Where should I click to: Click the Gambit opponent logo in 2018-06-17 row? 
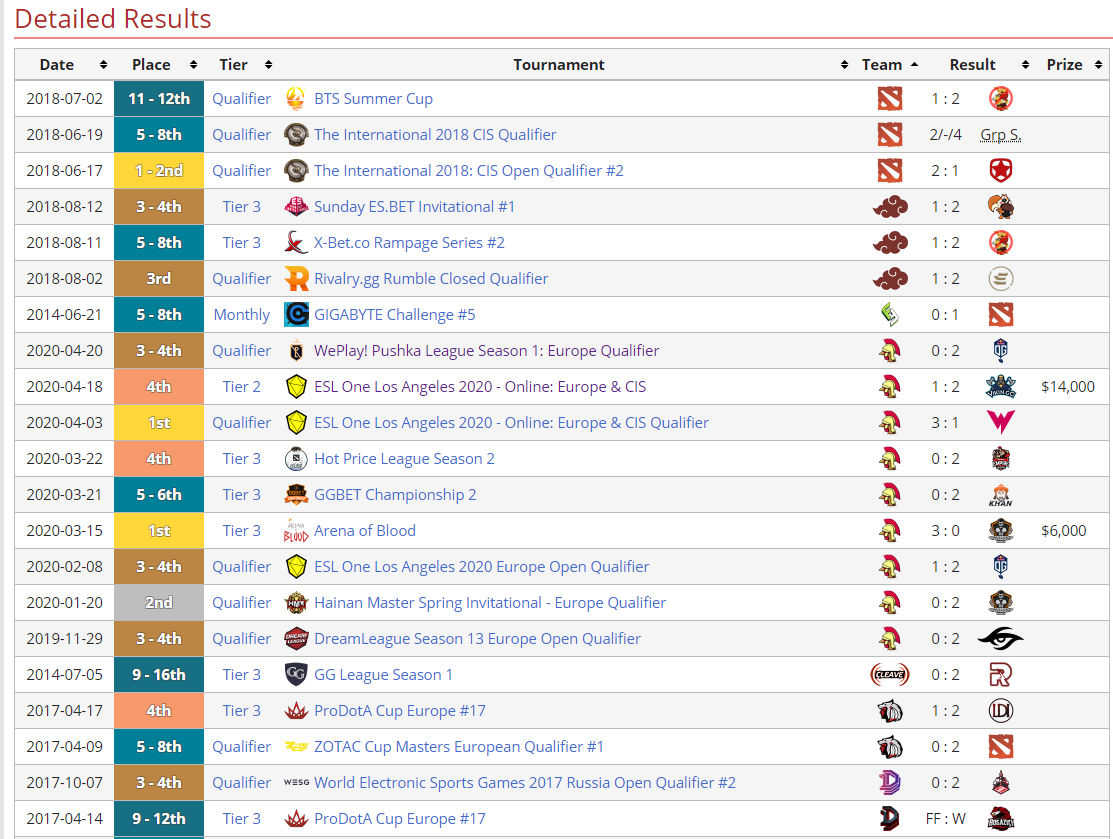point(1000,171)
